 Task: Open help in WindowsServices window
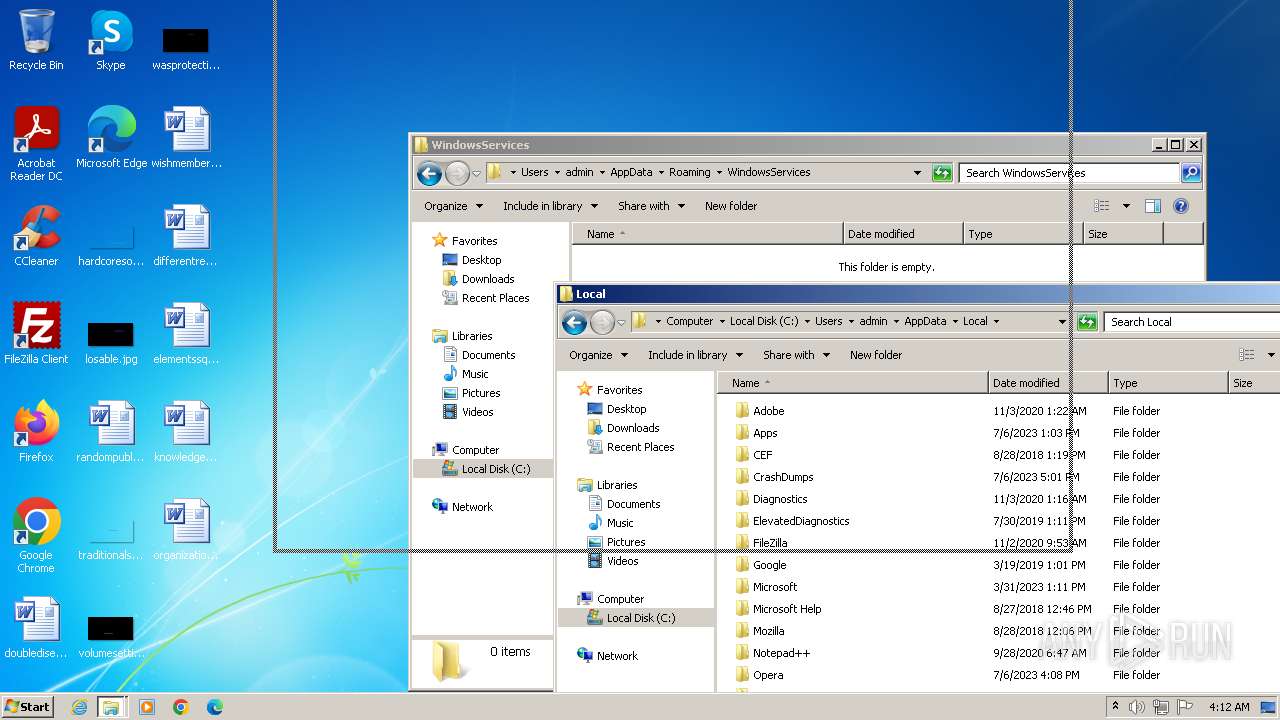[1180, 206]
